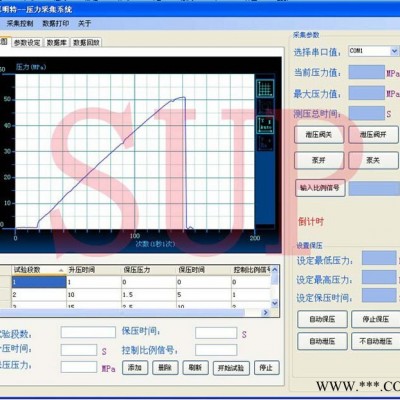Click the table horizontal scrollbar thumb
Screen dimensions: 400x400
click(x=122, y=312)
